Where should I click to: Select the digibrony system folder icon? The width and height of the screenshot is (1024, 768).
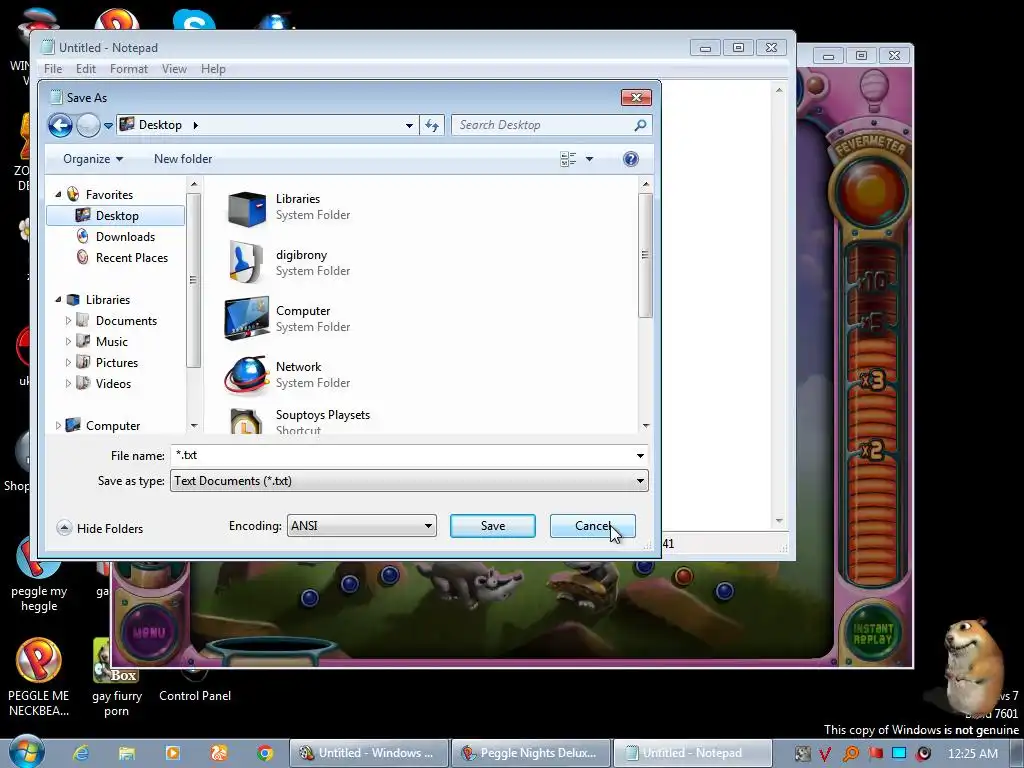(246, 263)
